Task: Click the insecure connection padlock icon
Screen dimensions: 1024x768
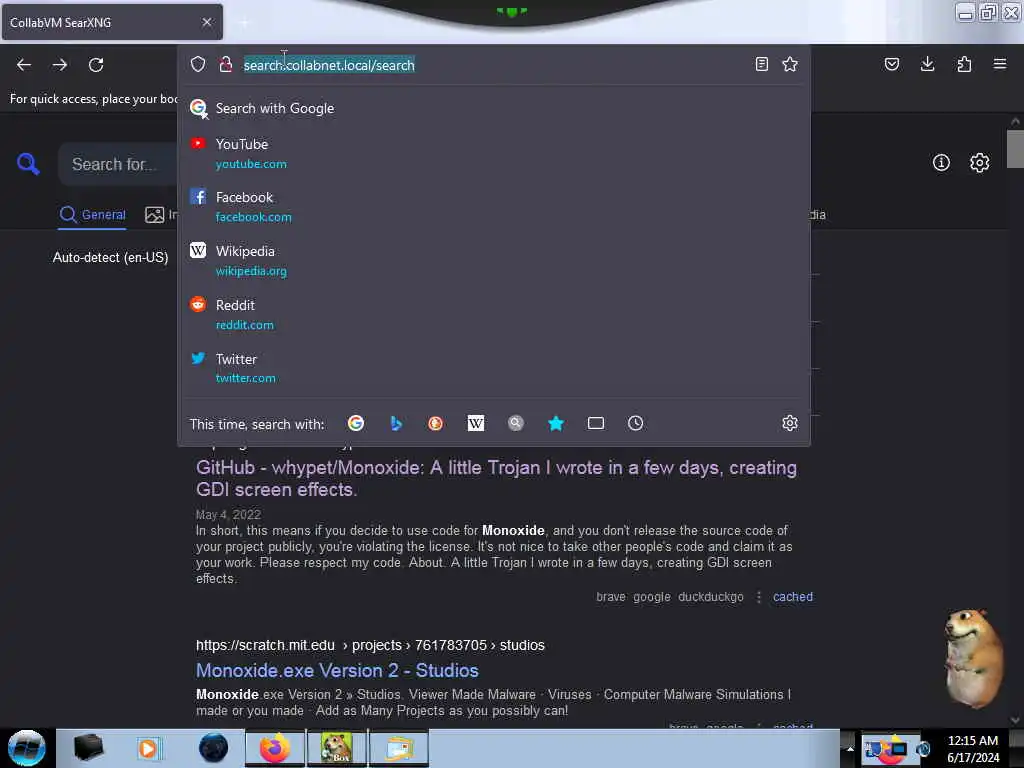Action: (x=226, y=64)
